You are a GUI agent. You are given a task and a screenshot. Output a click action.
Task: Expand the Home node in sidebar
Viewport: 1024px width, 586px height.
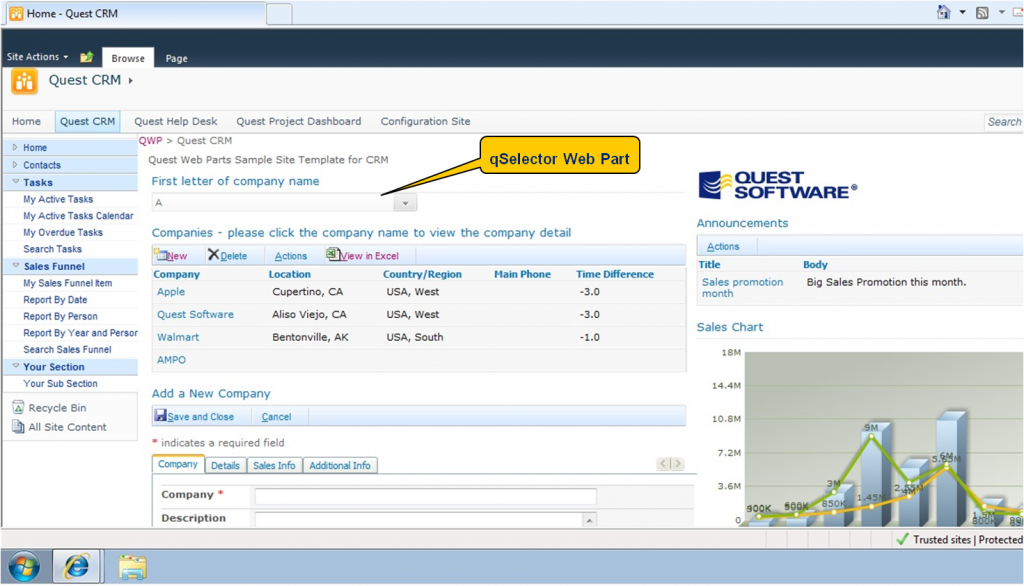15,148
